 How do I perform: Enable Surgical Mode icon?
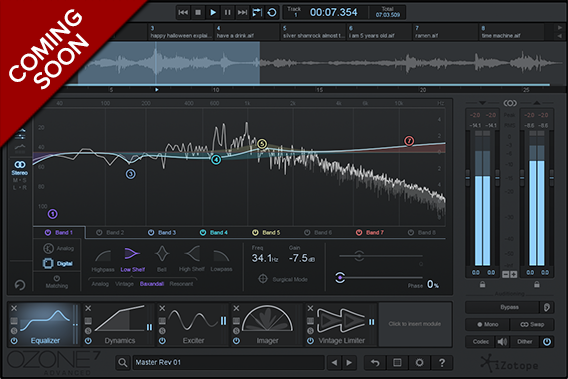coord(263,279)
